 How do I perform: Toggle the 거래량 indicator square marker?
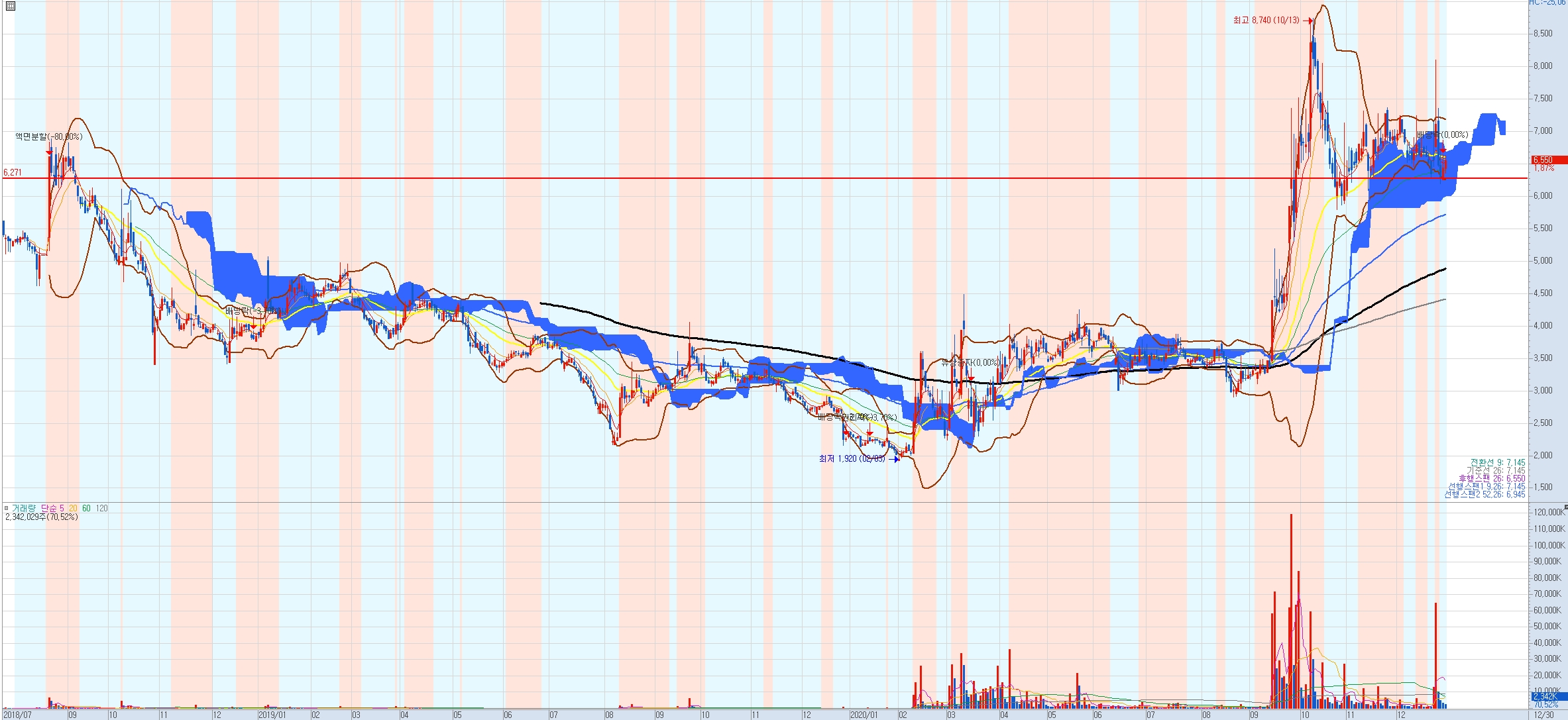coord(7,508)
